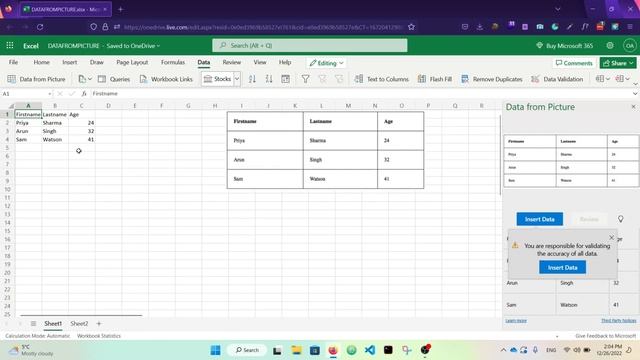
Task: Click the Search (Alt + Q) box
Action: click(x=310, y=45)
